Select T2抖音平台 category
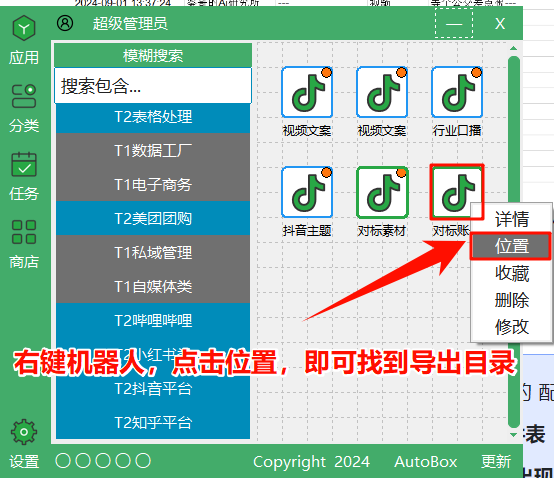The image size is (554, 478). (153, 389)
